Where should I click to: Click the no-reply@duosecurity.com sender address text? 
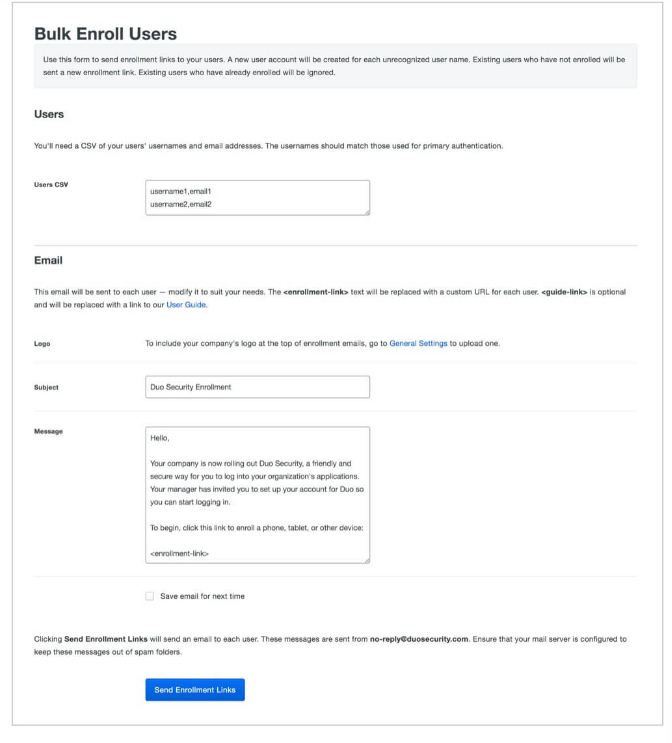419,639
